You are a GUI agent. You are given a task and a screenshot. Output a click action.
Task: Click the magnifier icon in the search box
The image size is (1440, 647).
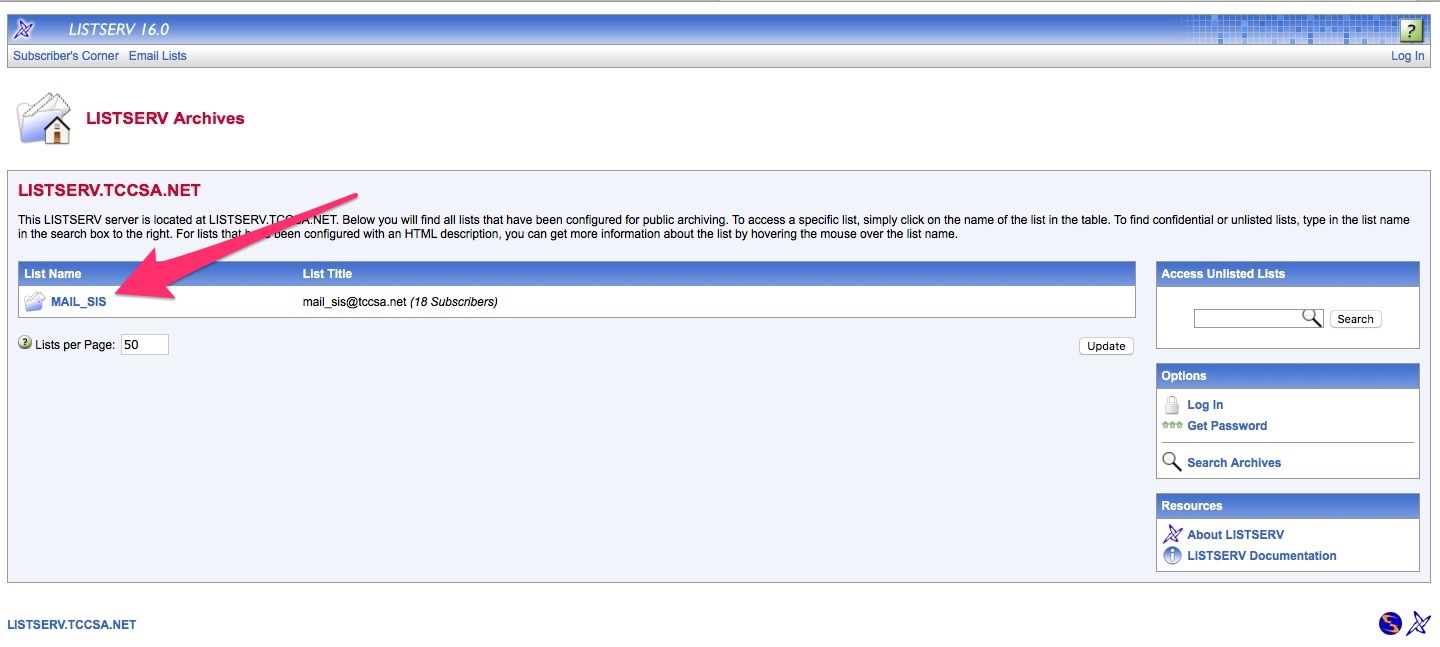pos(1312,318)
